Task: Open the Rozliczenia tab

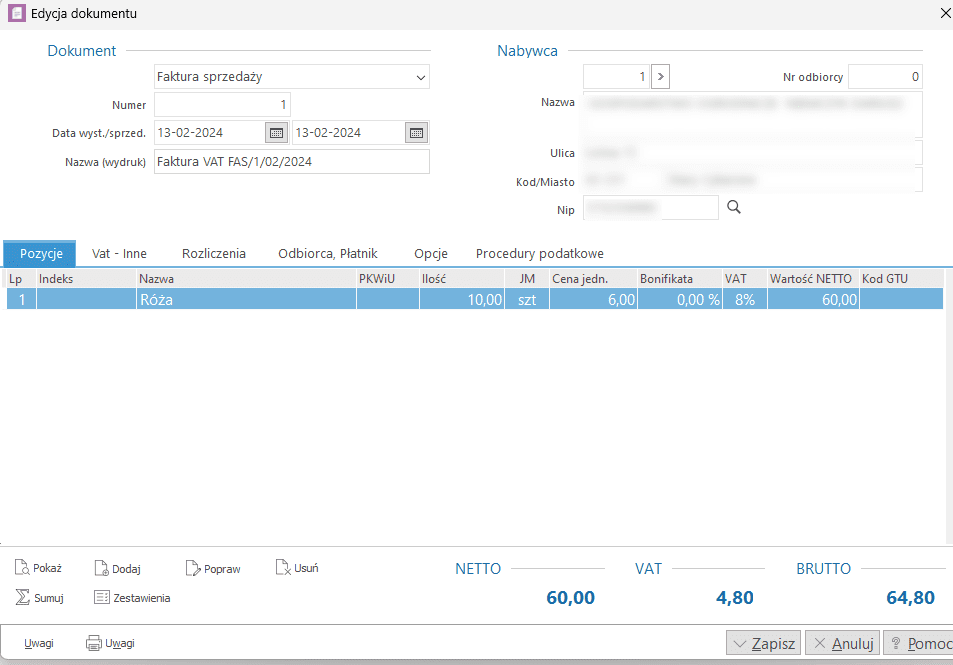Action: point(213,254)
